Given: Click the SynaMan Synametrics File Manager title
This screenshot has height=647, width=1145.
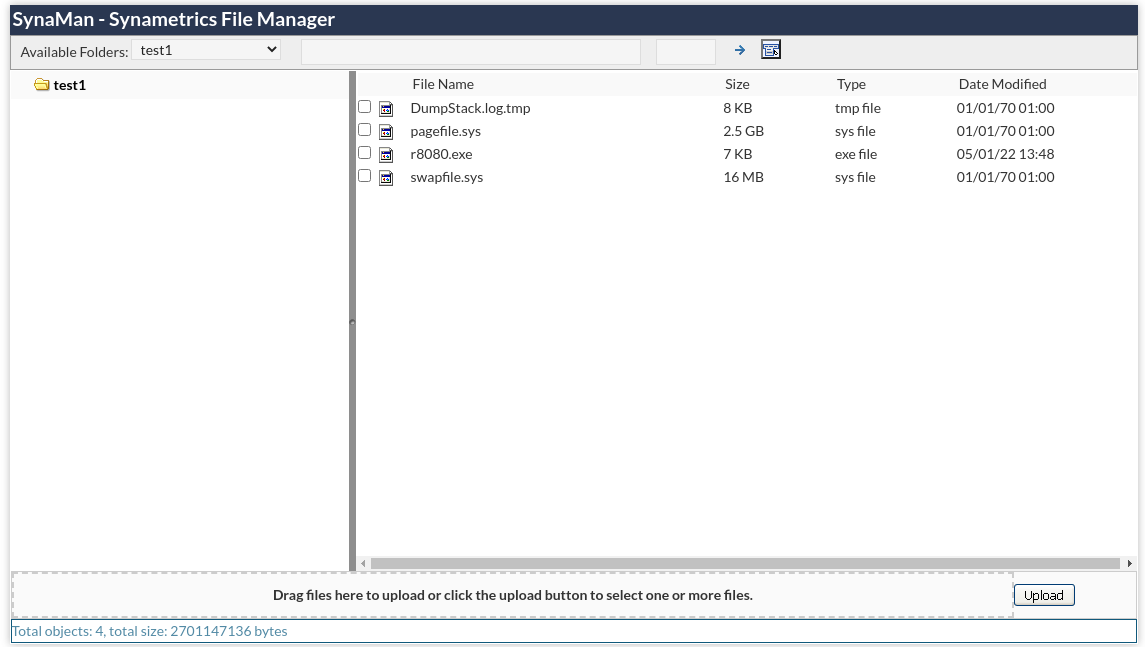Looking at the screenshot, I should click(174, 19).
